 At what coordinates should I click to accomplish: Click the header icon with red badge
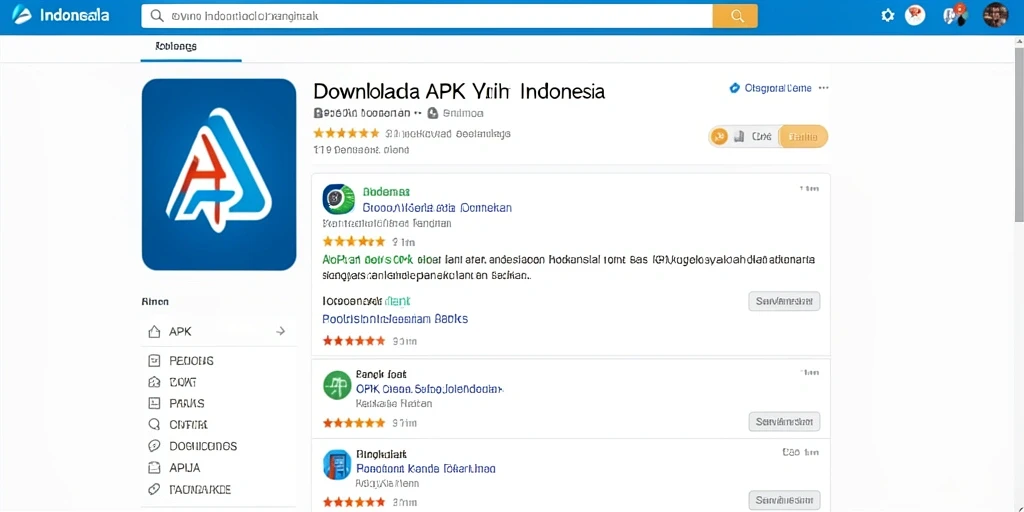click(x=954, y=15)
